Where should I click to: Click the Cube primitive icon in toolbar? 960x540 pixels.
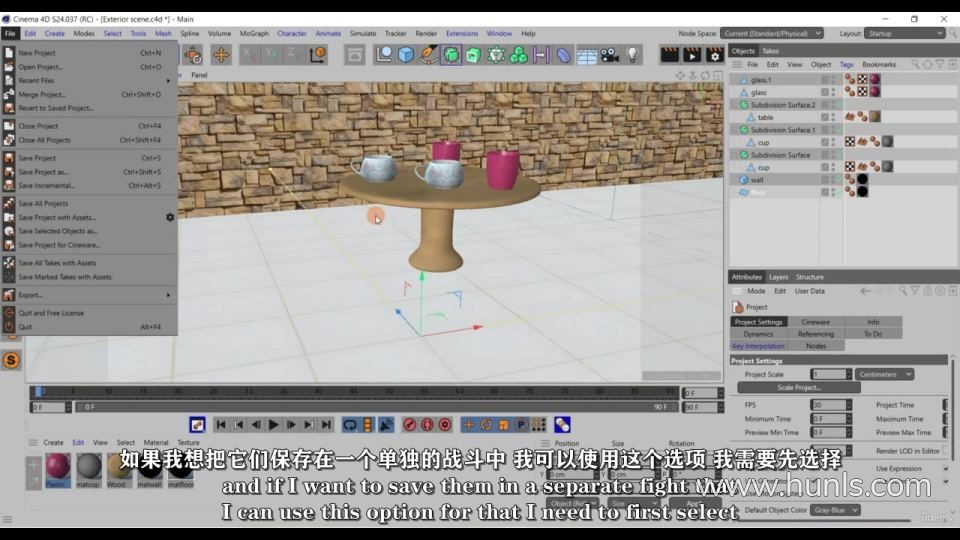coord(406,55)
